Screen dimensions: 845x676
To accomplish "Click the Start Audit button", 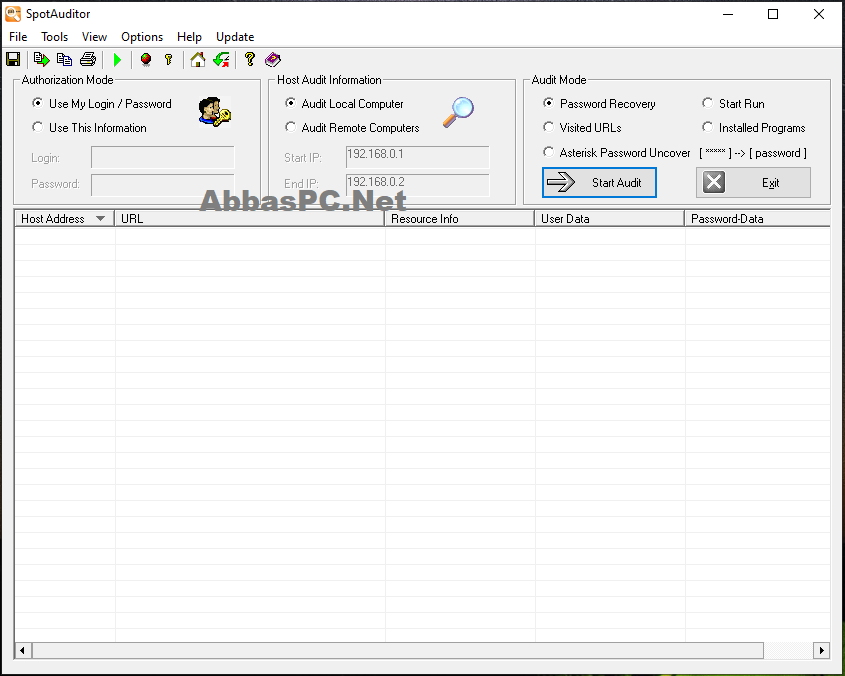I will (599, 182).
